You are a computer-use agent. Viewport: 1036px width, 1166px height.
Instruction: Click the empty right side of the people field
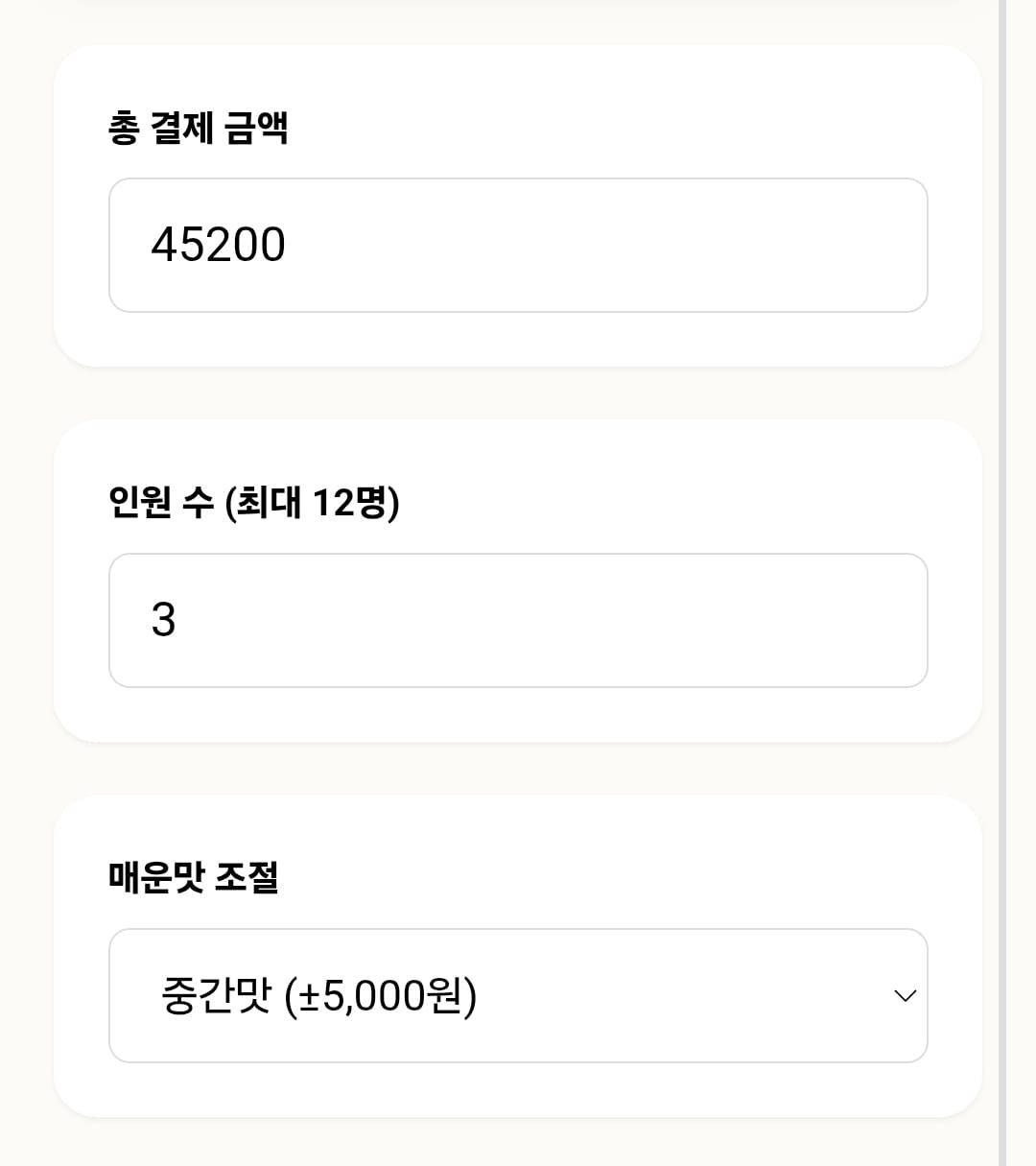(x=767, y=620)
